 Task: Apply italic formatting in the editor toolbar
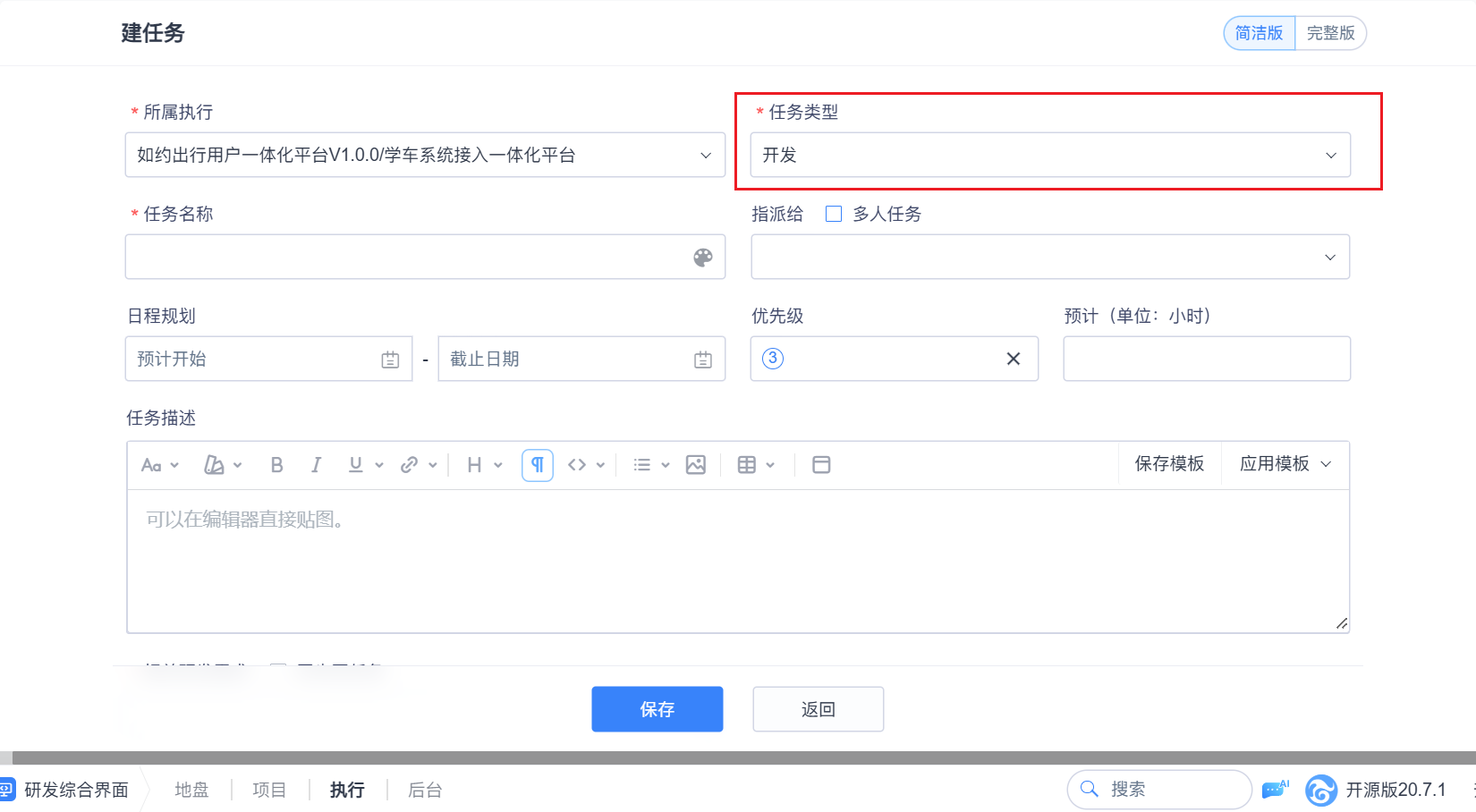(x=316, y=465)
